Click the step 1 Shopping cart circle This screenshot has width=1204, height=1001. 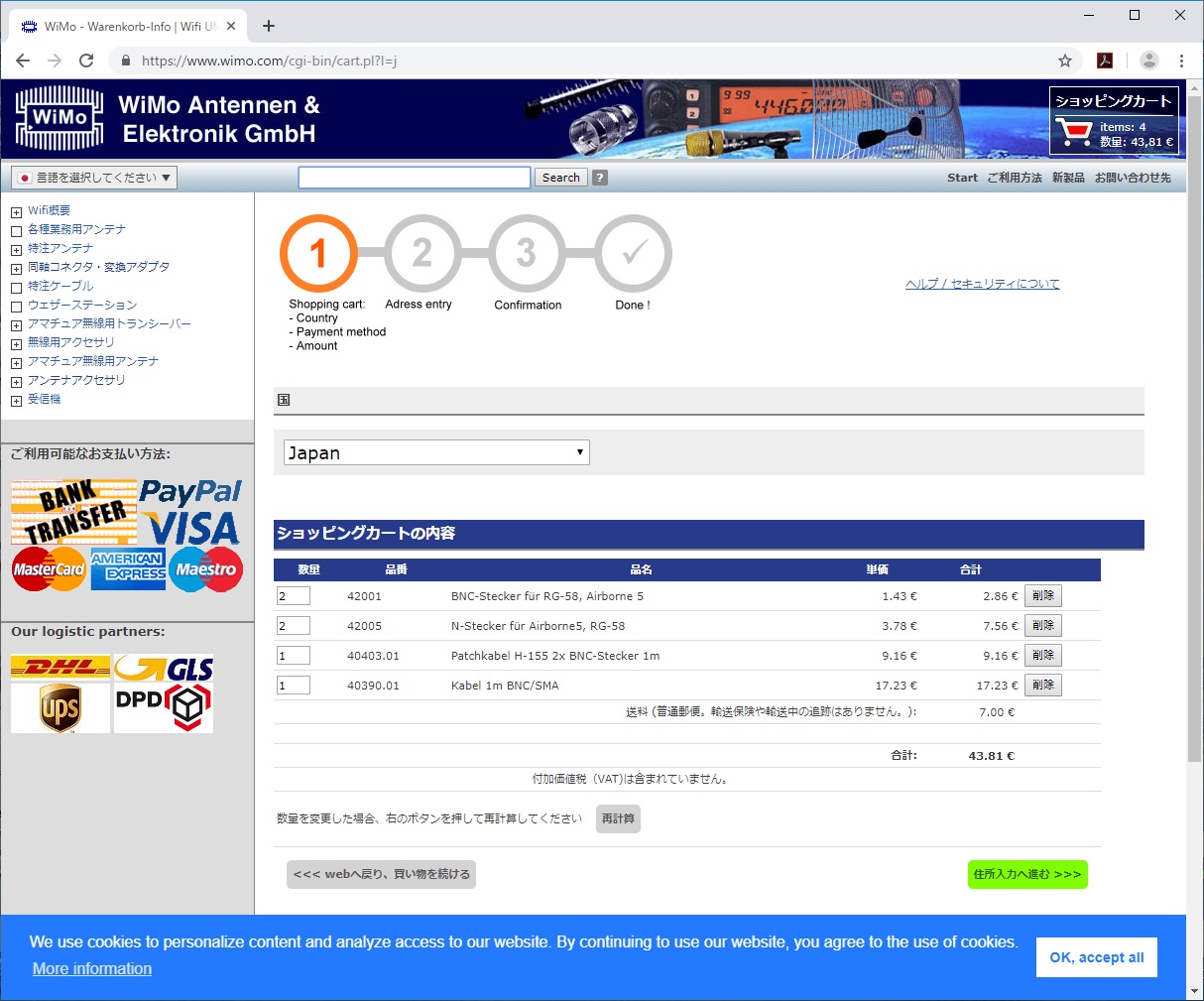(x=318, y=253)
